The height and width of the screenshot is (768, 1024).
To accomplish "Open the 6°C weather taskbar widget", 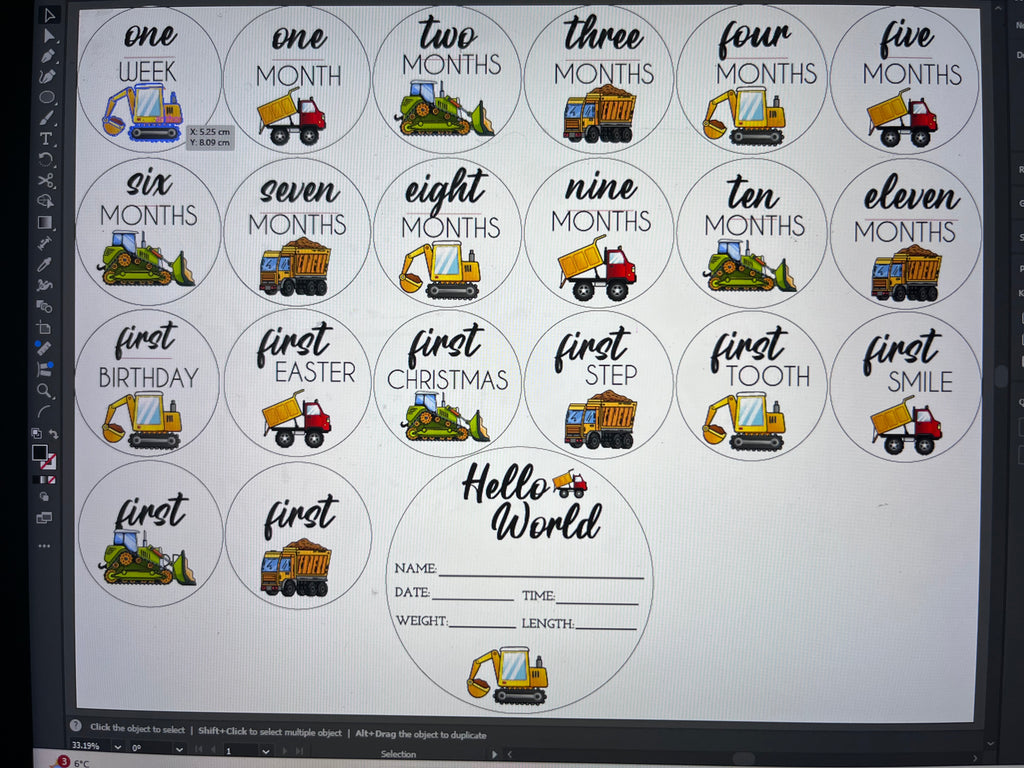I will [73, 762].
